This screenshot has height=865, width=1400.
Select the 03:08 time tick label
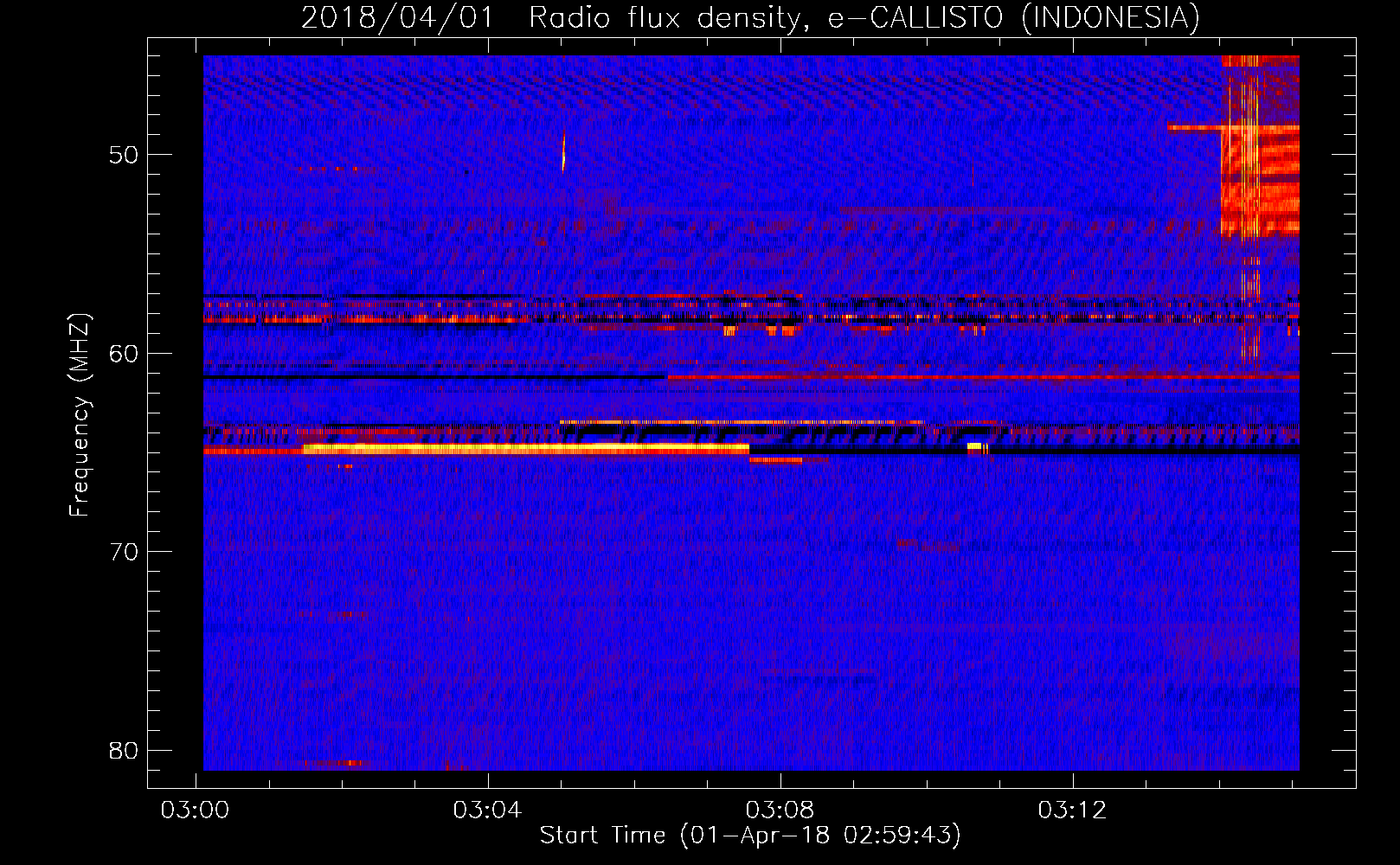(780, 810)
